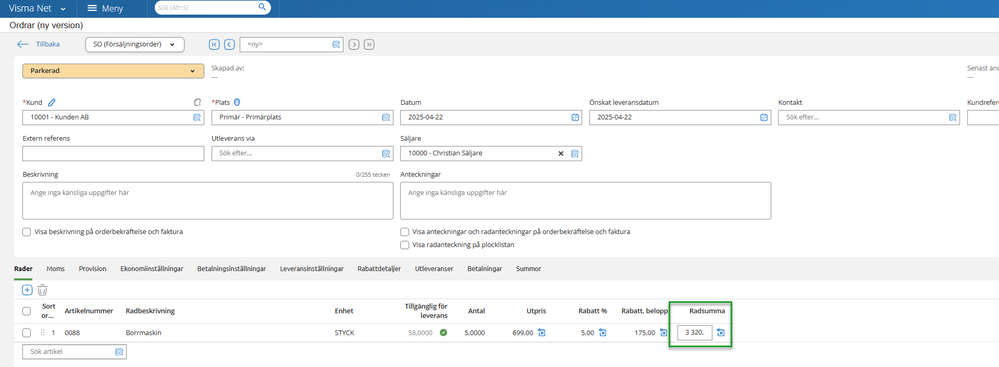This screenshot has width=999, height=367.
Task: Delete selected row with trash icon
Action: tap(42, 290)
